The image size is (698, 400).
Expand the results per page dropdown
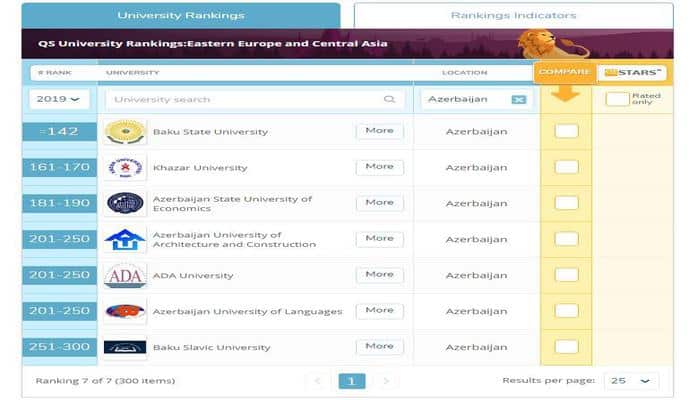(633, 381)
